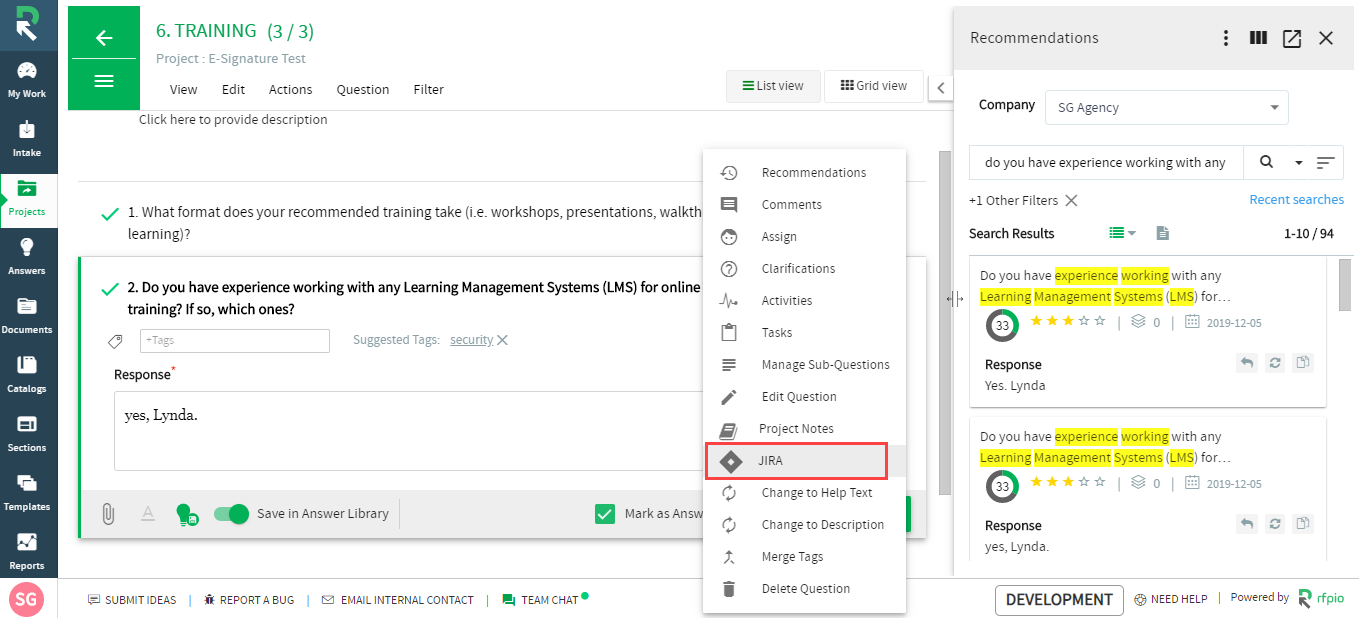Click refresh icon on "Yes. Lynda" response
Image resolution: width=1359 pixels, height=618 pixels.
(1275, 363)
